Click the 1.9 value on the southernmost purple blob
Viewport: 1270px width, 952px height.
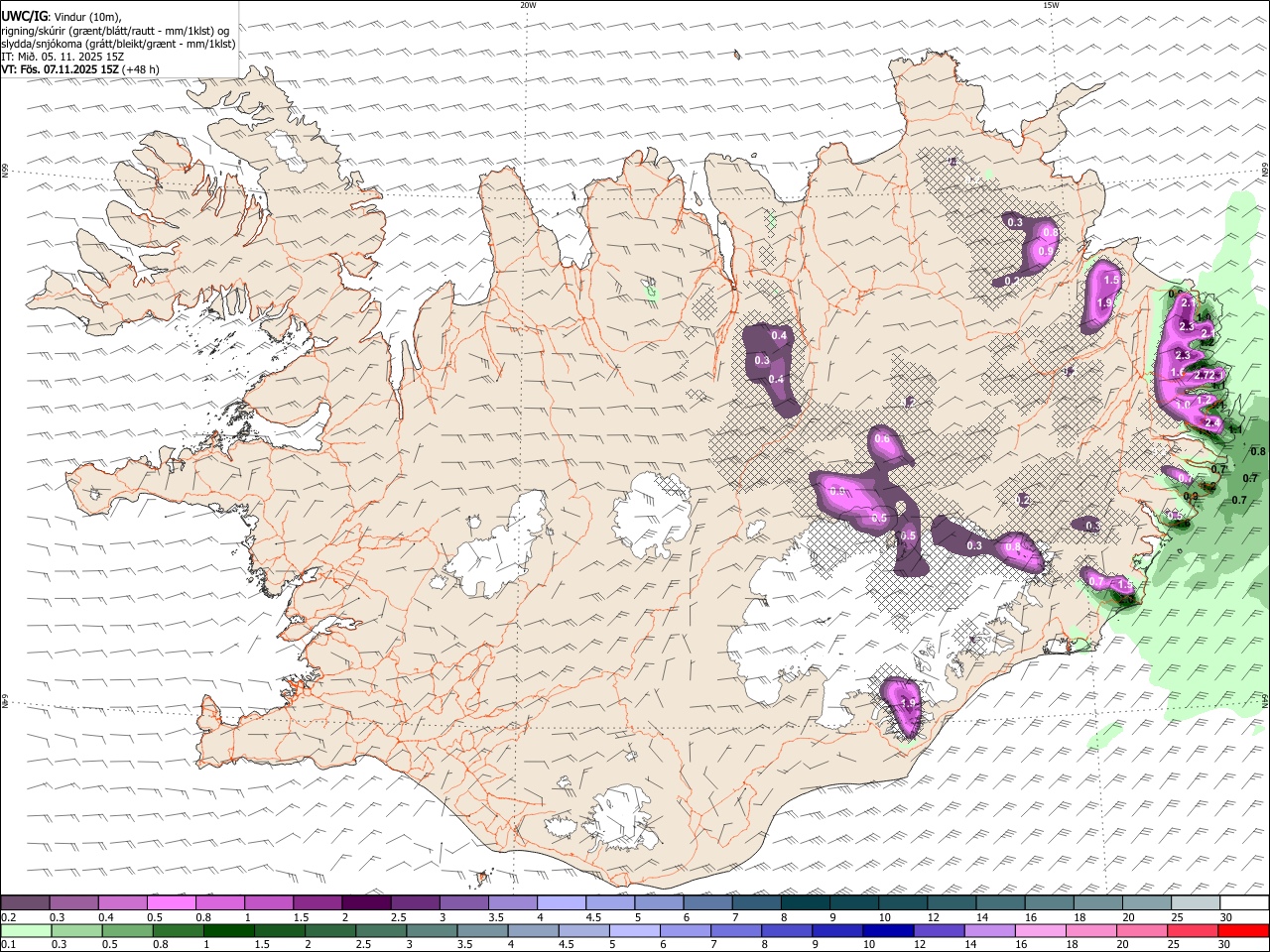point(907,704)
